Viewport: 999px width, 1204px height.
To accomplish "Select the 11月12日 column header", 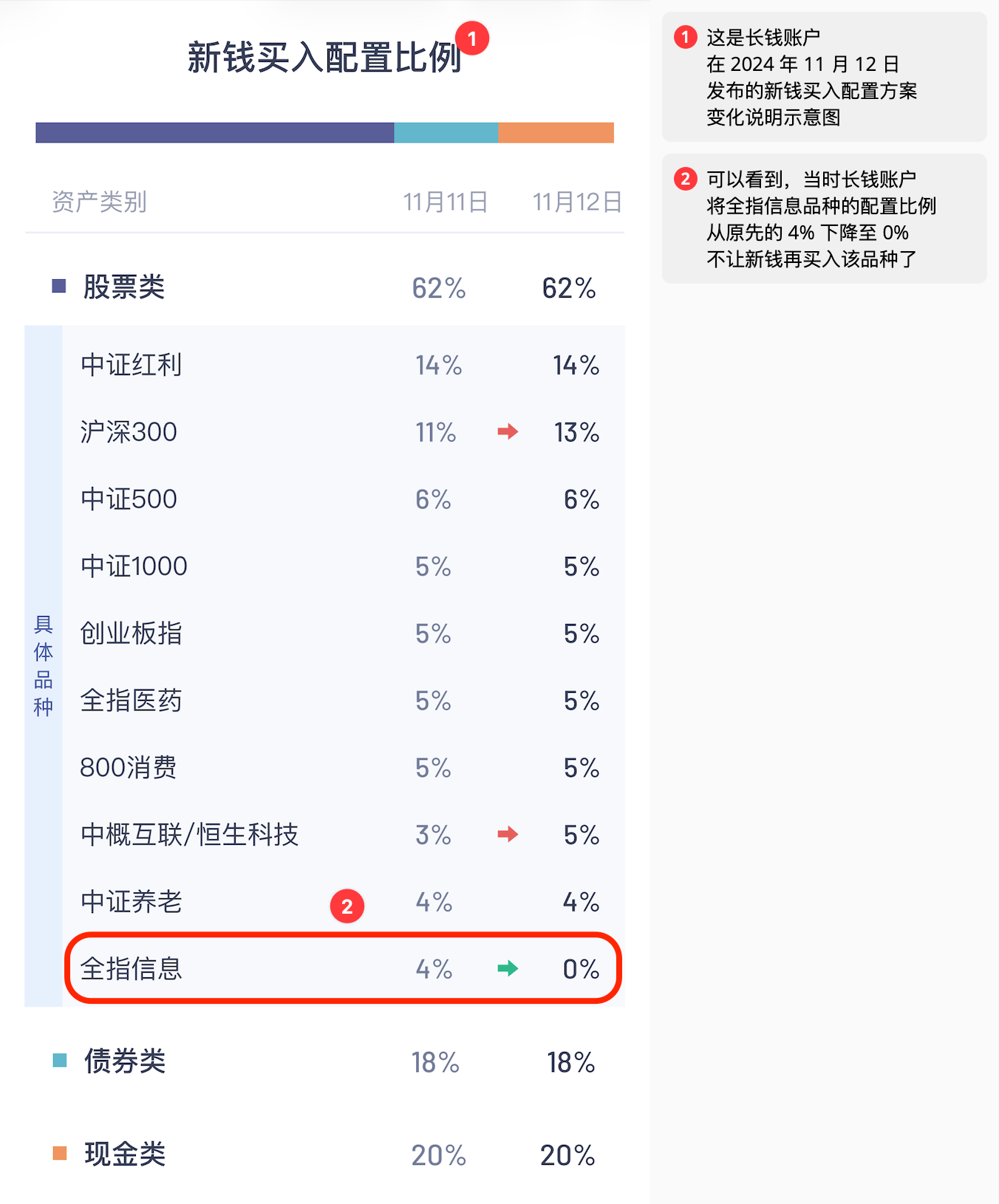I will tap(577, 202).
